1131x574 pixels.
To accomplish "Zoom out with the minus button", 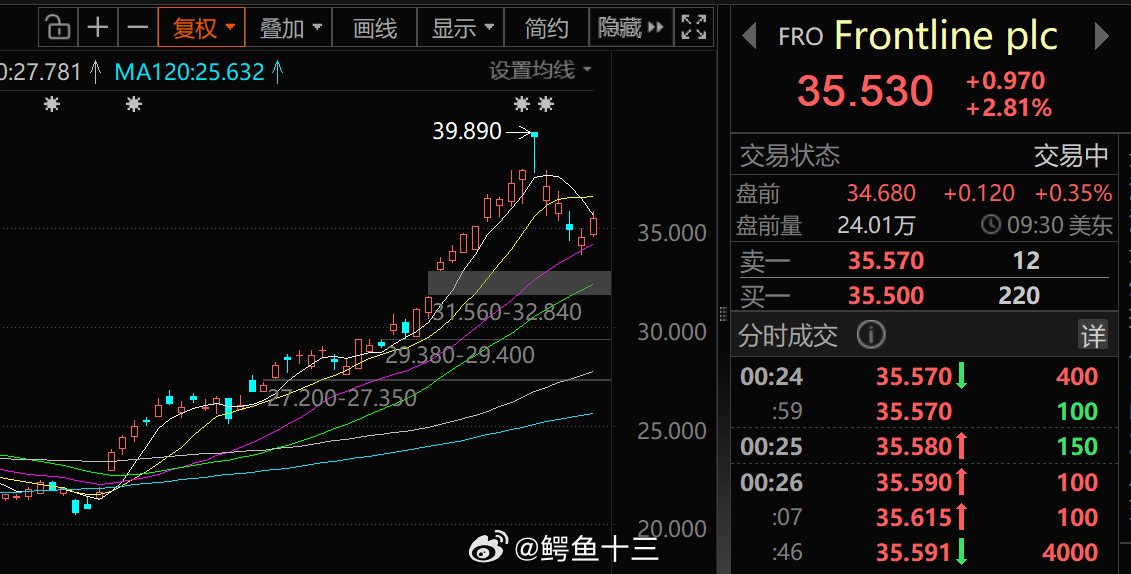I will [137, 28].
